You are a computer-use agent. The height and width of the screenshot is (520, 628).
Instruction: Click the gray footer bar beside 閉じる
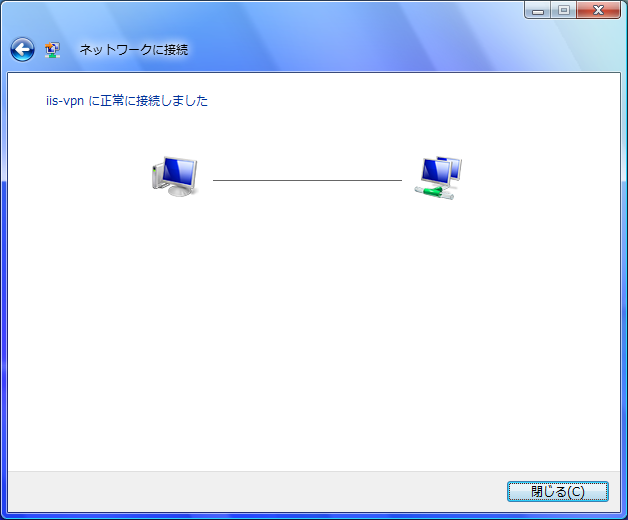256,492
